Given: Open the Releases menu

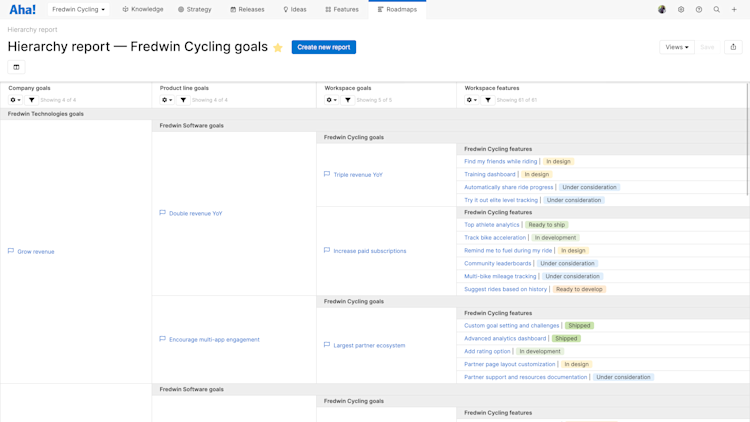Looking at the screenshot, I should pos(247,10).
